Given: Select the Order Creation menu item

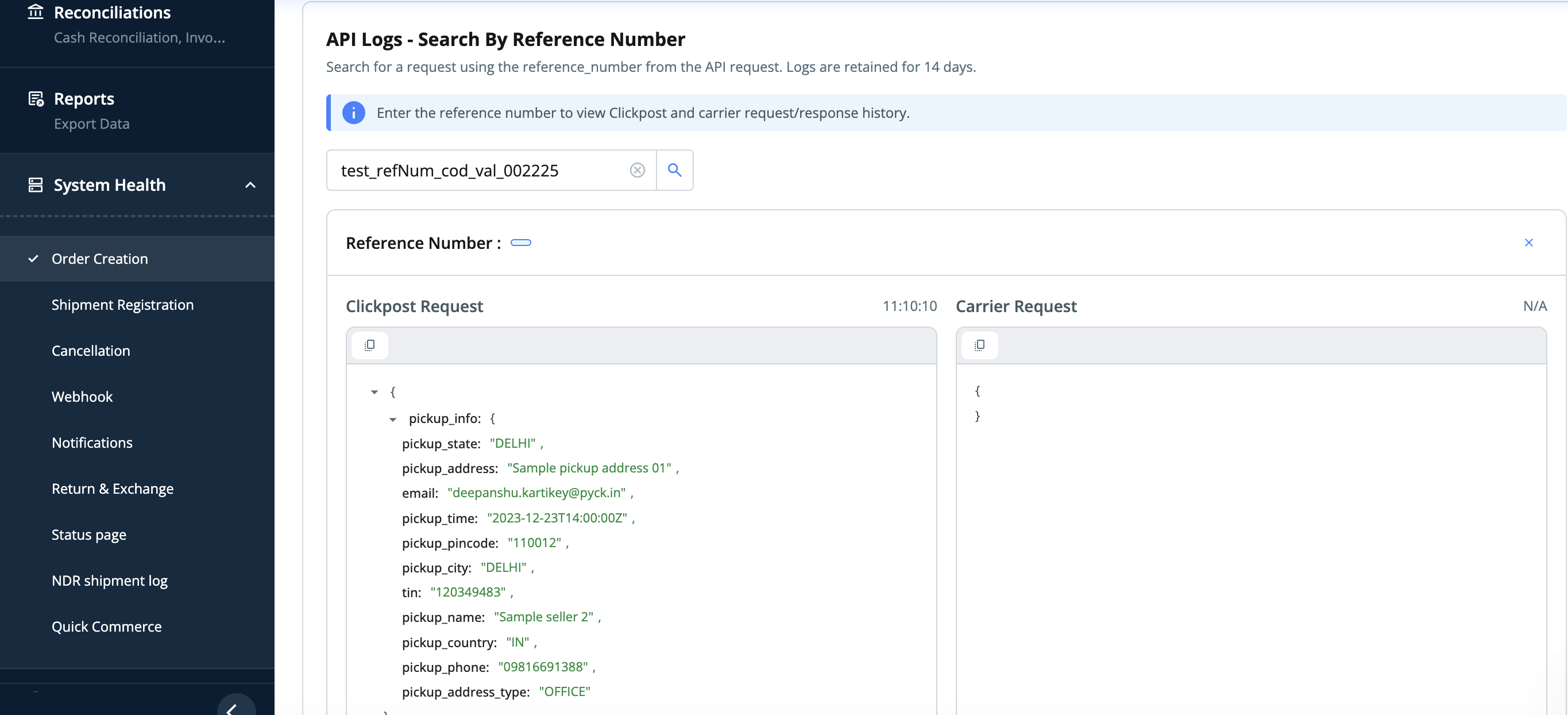Looking at the screenshot, I should pos(137,259).
